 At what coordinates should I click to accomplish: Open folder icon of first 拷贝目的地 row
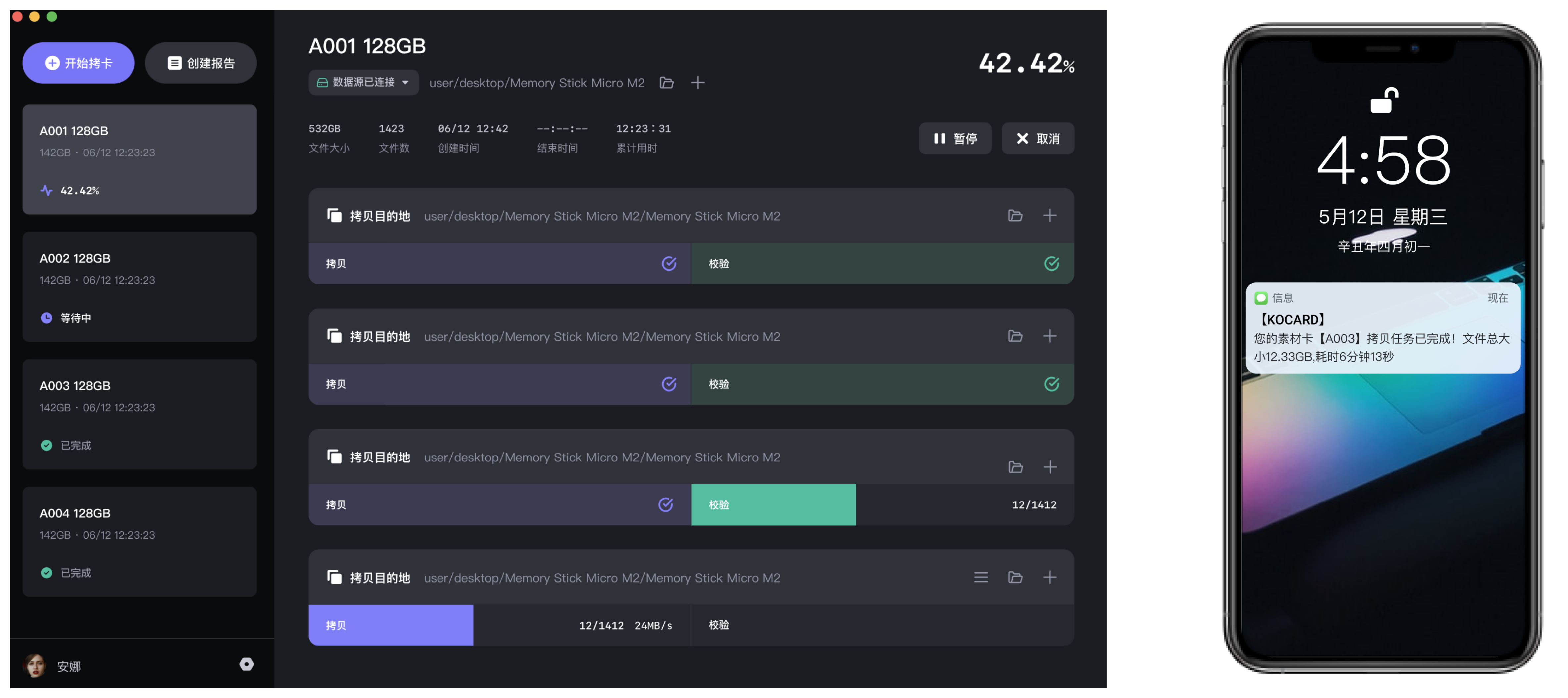click(x=1015, y=215)
